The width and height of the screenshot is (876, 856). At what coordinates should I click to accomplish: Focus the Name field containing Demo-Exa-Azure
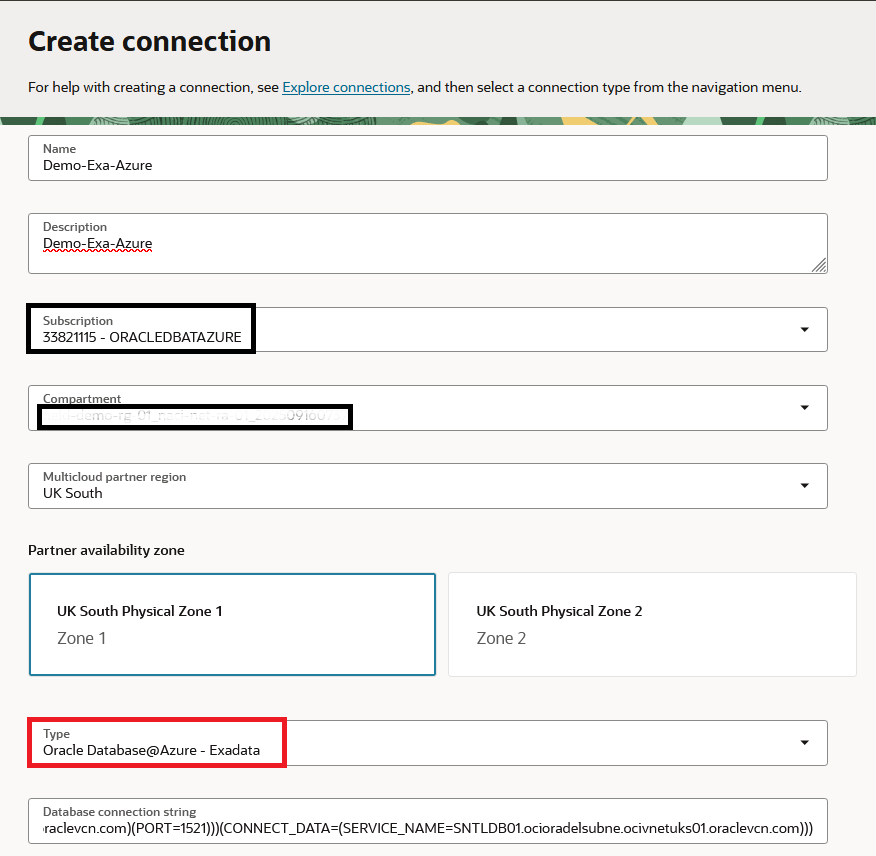point(427,158)
